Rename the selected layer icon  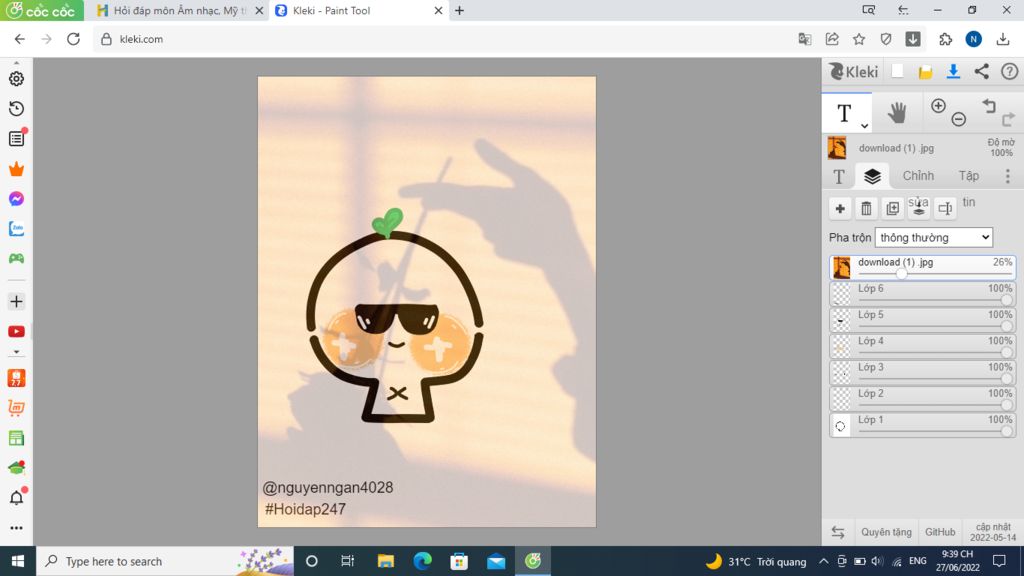click(x=945, y=208)
